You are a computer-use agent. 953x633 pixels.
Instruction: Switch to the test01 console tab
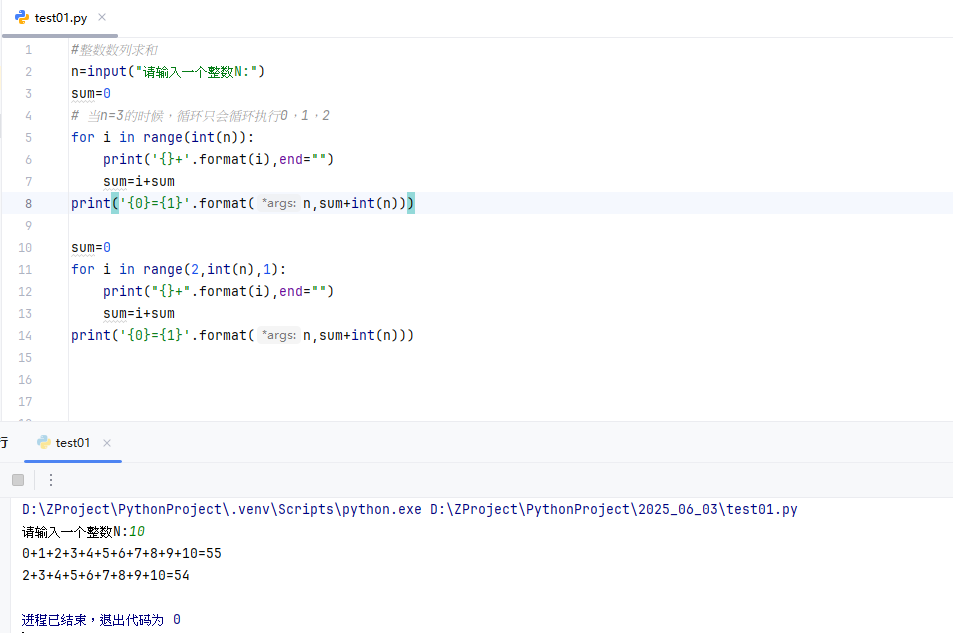click(x=71, y=442)
